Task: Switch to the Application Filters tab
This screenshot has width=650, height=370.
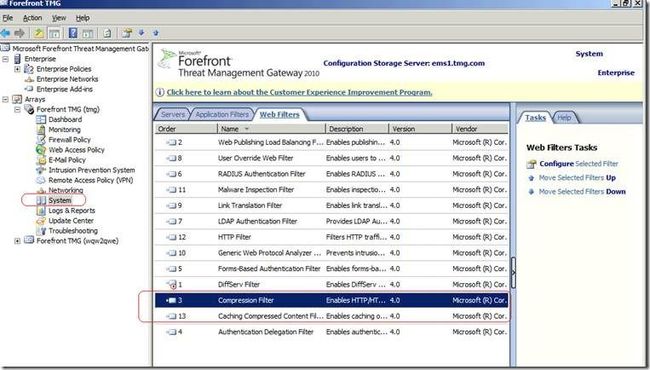Action: point(222,114)
